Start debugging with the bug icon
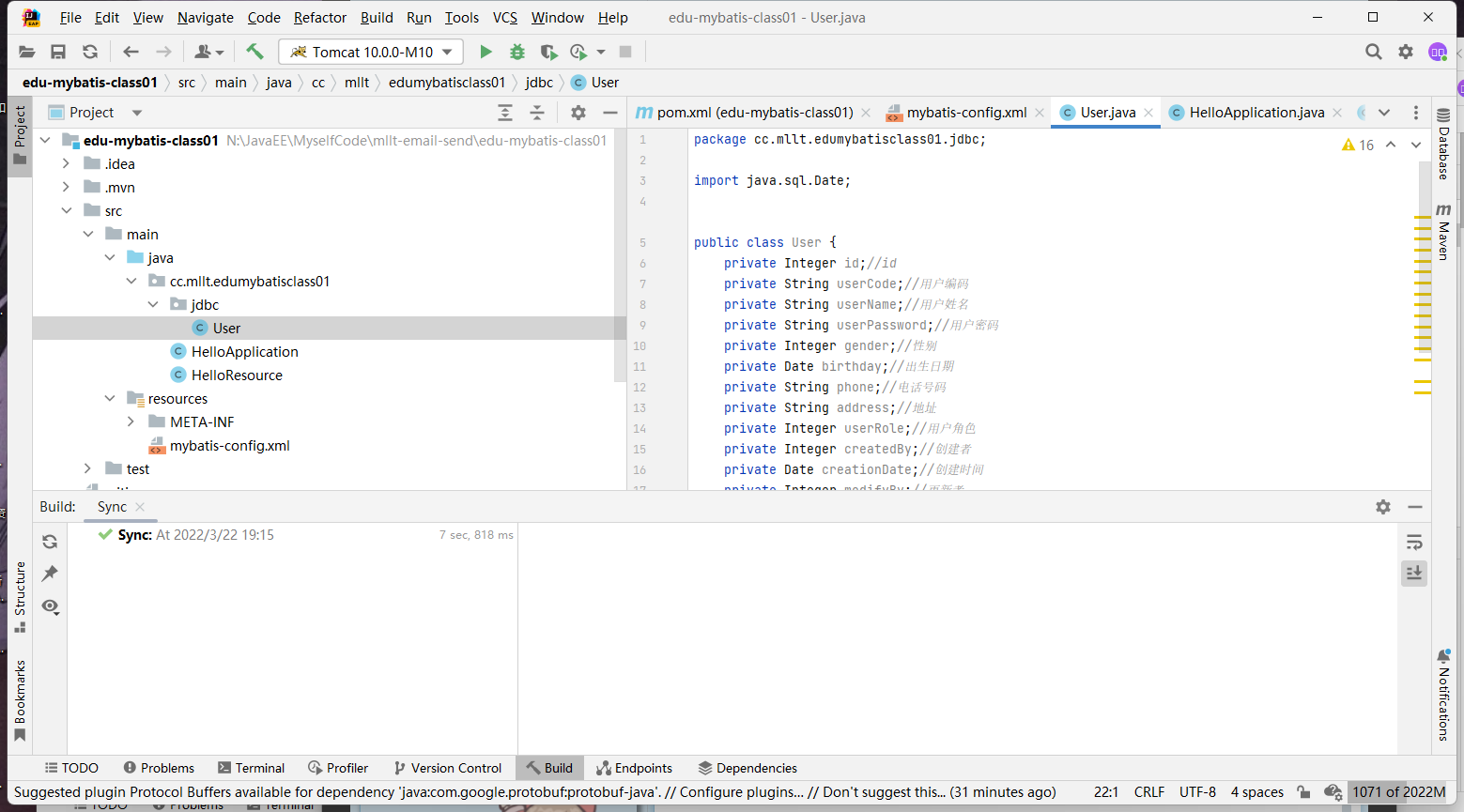This screenshot has height=812, width=1464. point(517,52)
